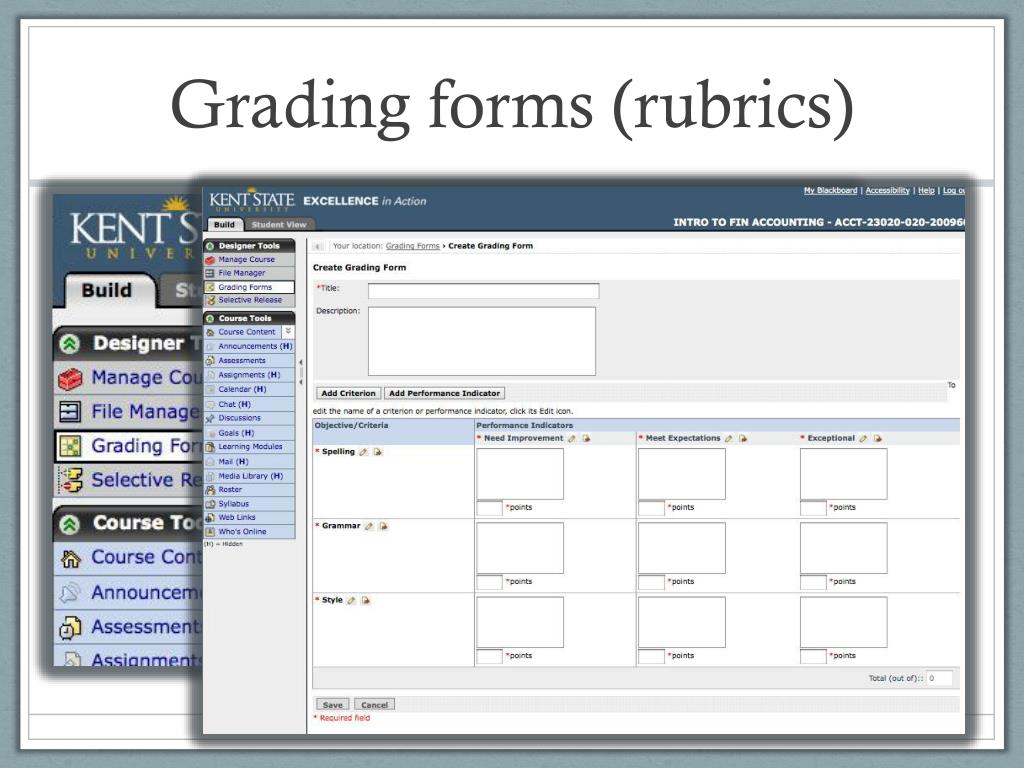Viewport: 1024px width, 768px height.
Task: Click the Grammar Meet Expectations description box
Action: 682,548
